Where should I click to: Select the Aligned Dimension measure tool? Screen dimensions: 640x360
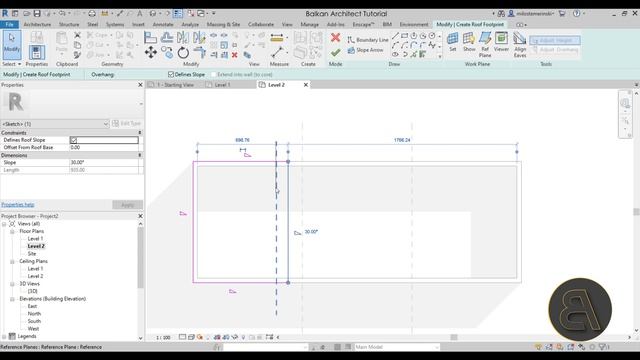pos(277,38)
